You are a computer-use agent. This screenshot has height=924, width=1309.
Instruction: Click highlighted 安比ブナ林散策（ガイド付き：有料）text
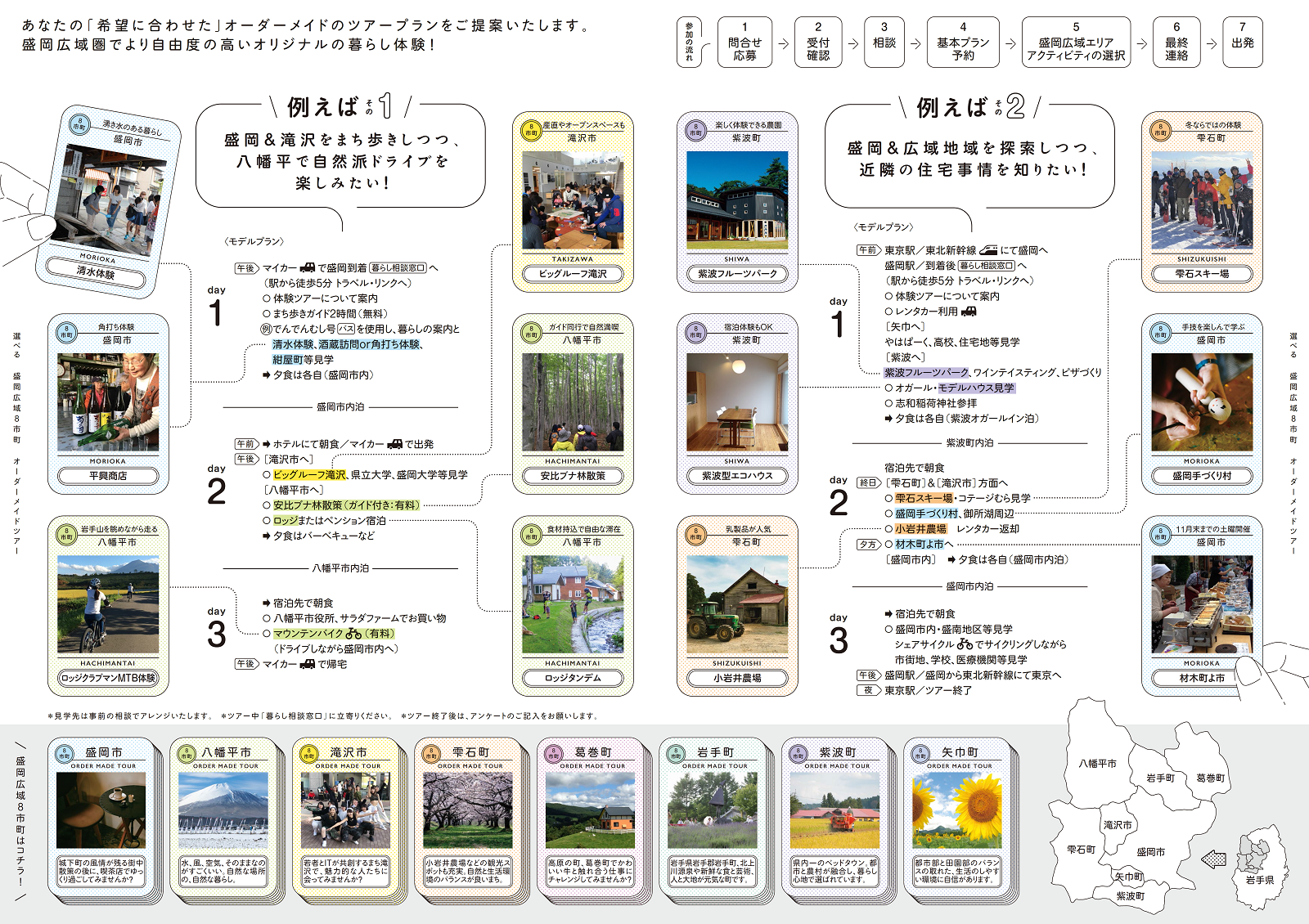pyautogui.click(x=346, y=505)
